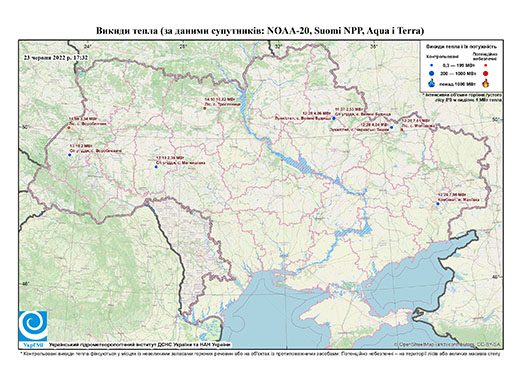
Task: Click the legend's large red circle
Action: 486,73
